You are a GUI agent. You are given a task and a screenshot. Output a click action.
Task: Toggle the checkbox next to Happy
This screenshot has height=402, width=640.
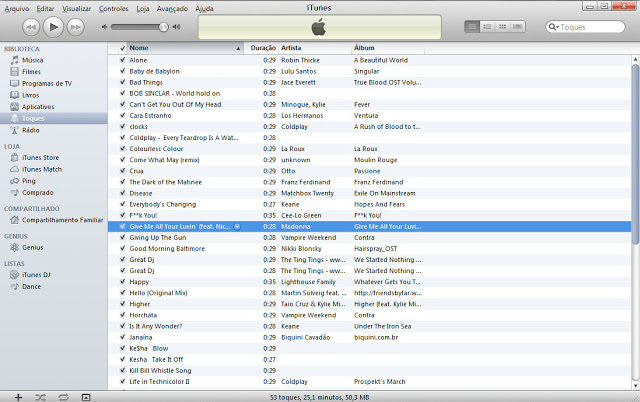coord(122,282)
